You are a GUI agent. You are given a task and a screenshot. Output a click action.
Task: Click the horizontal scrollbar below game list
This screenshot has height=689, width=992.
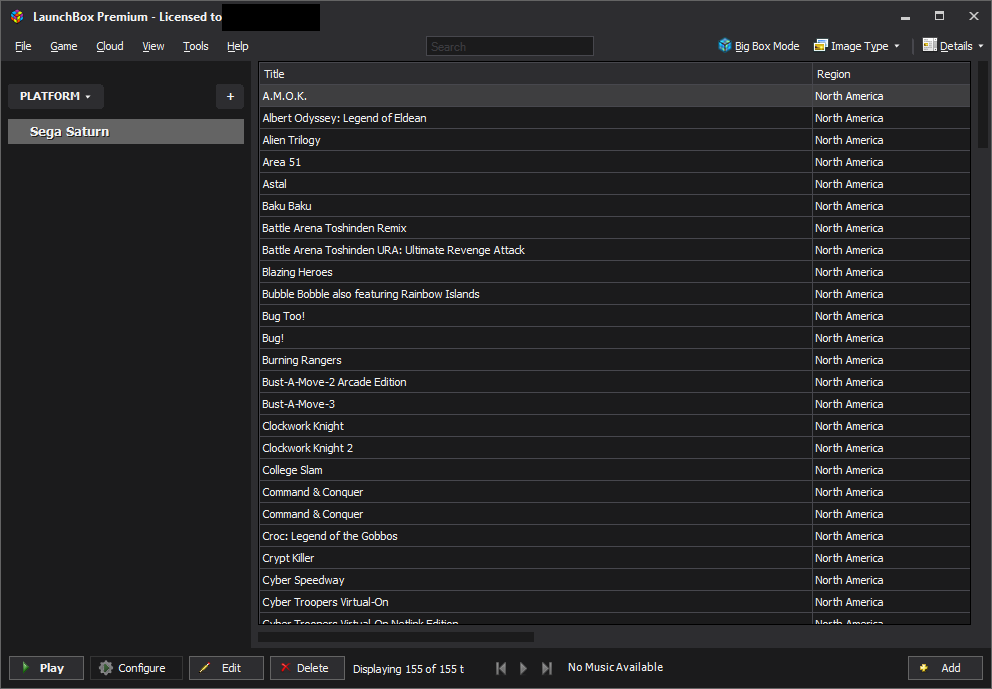point(396,636)
